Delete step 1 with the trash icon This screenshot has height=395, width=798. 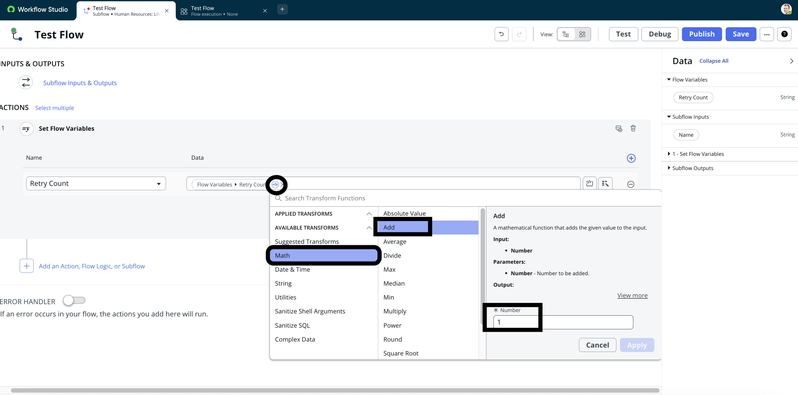633,129
